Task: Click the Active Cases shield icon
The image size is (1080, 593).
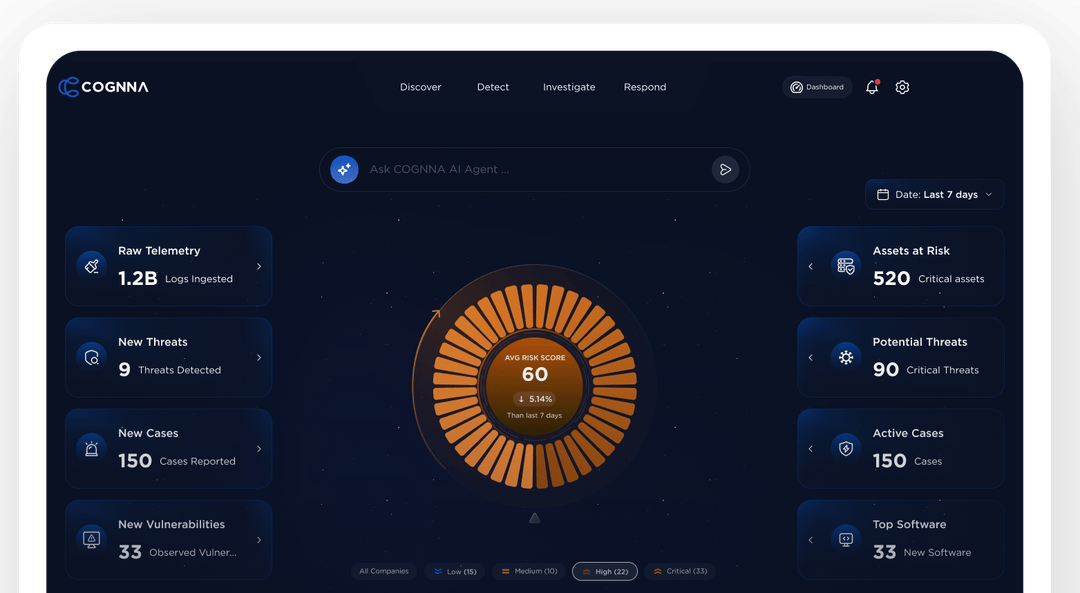Action: point(846,448)
